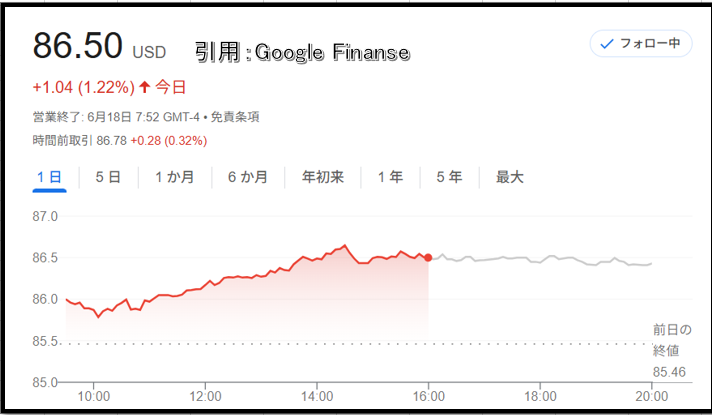Click the +1.04 (1.22%) change text
This screenshot has height=415, width=712.
(84, 87)
